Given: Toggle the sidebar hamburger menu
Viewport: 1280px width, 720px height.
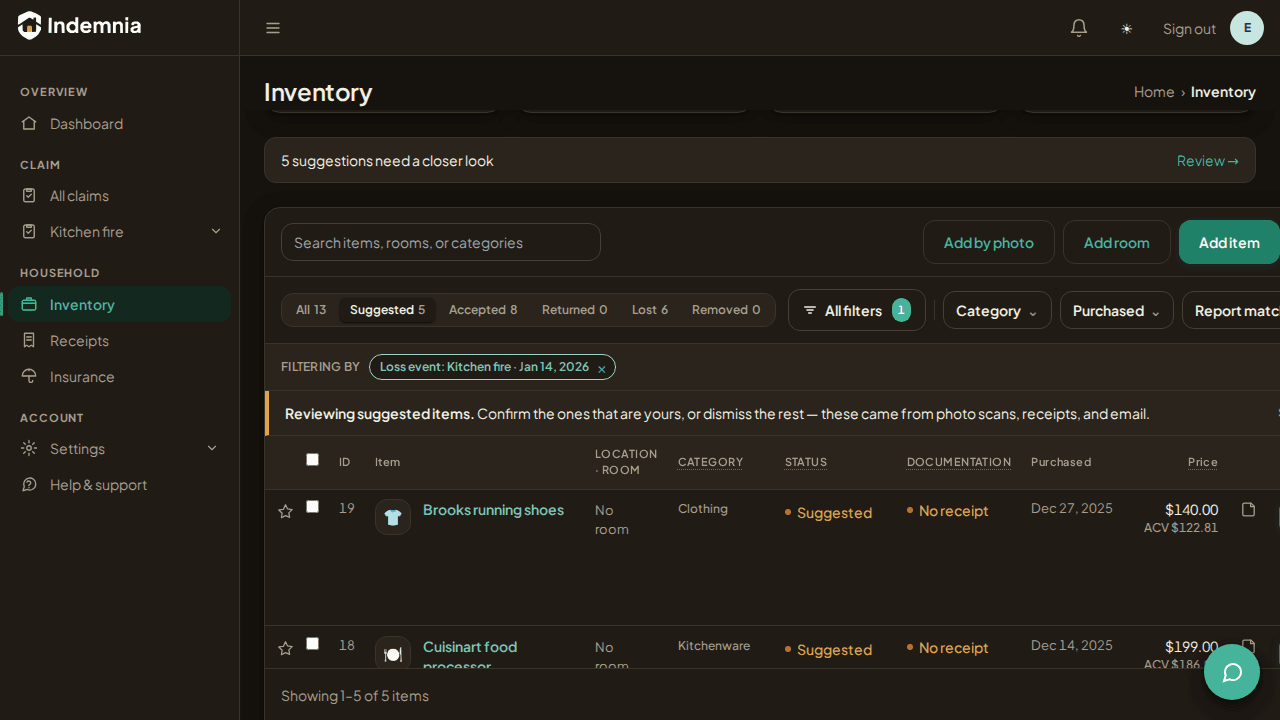Looking at the screenshot, I should pyautogui.click(x=273, y=28).
